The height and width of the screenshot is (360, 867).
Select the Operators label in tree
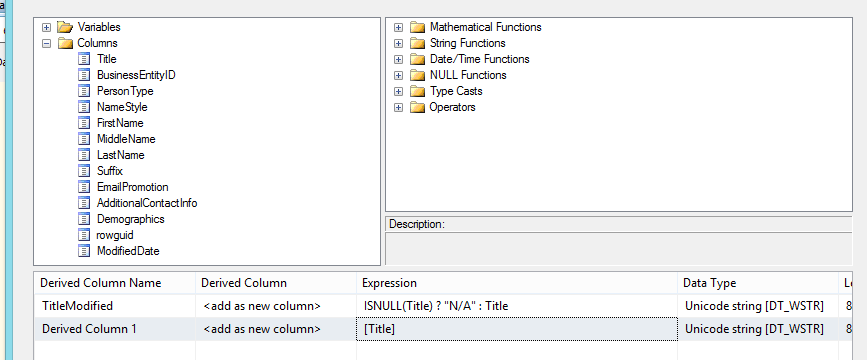452,107
